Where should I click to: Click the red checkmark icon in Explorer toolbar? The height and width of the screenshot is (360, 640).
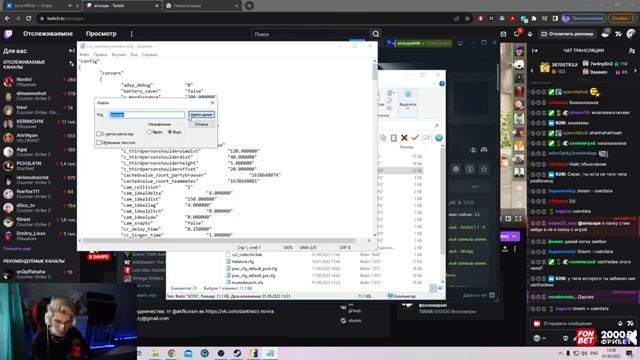pos(415,138)
